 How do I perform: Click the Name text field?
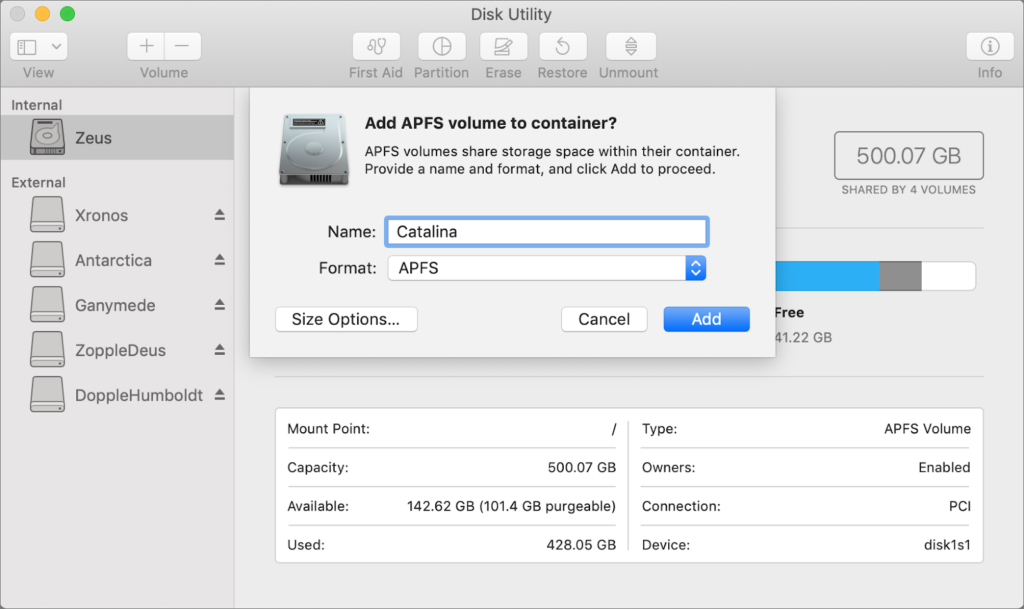pyautogui.click(x=546, y=232)
